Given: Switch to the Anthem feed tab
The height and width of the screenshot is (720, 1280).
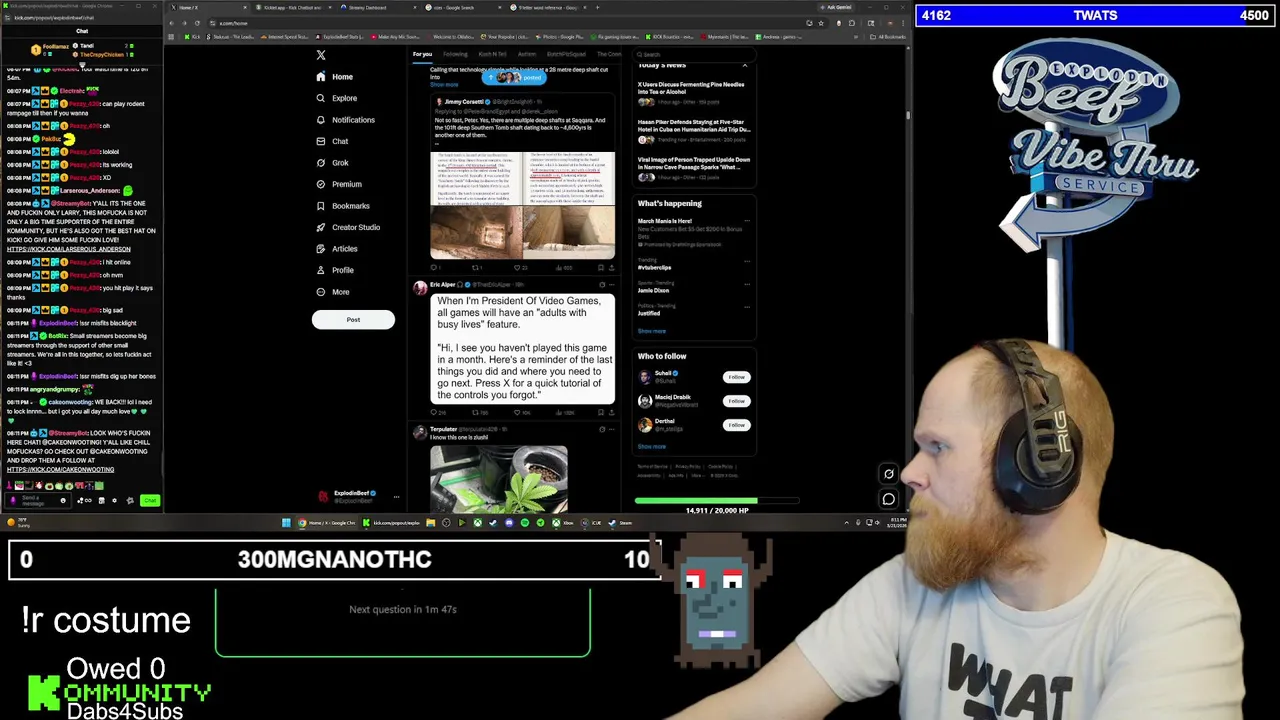Looking at the screenshot, I should [x=527, y=54].
